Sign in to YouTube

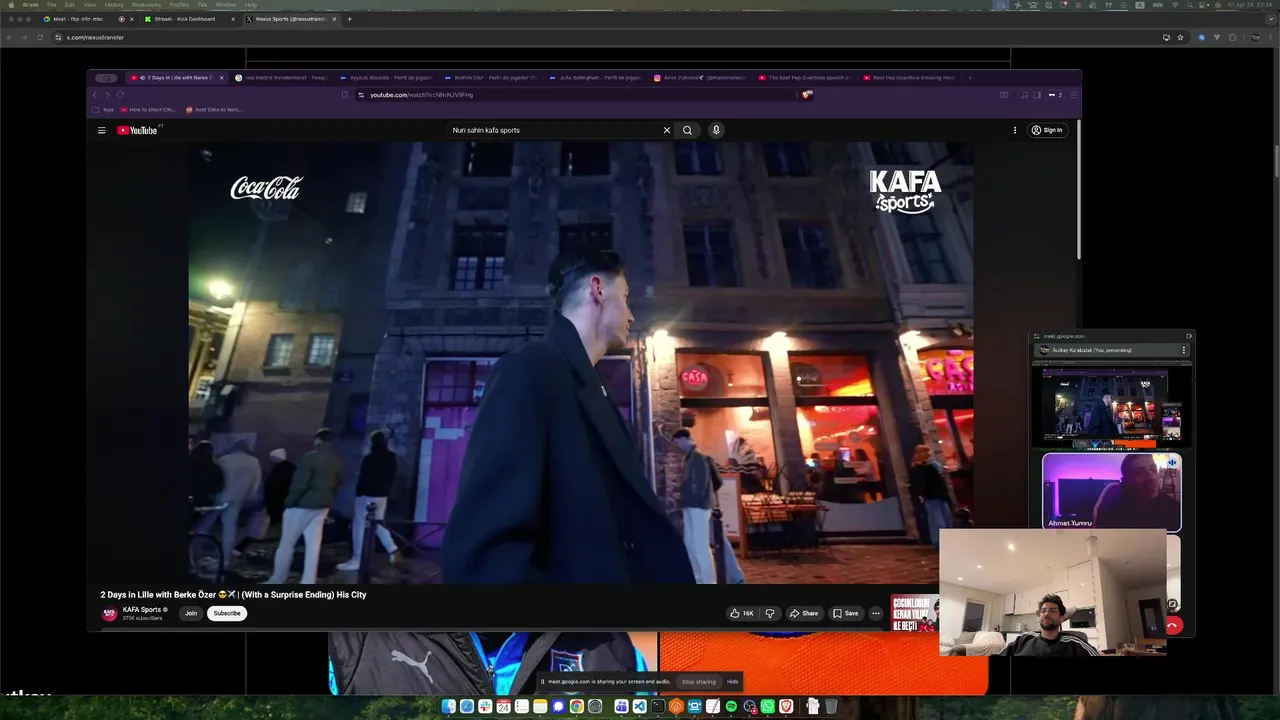1047,130
